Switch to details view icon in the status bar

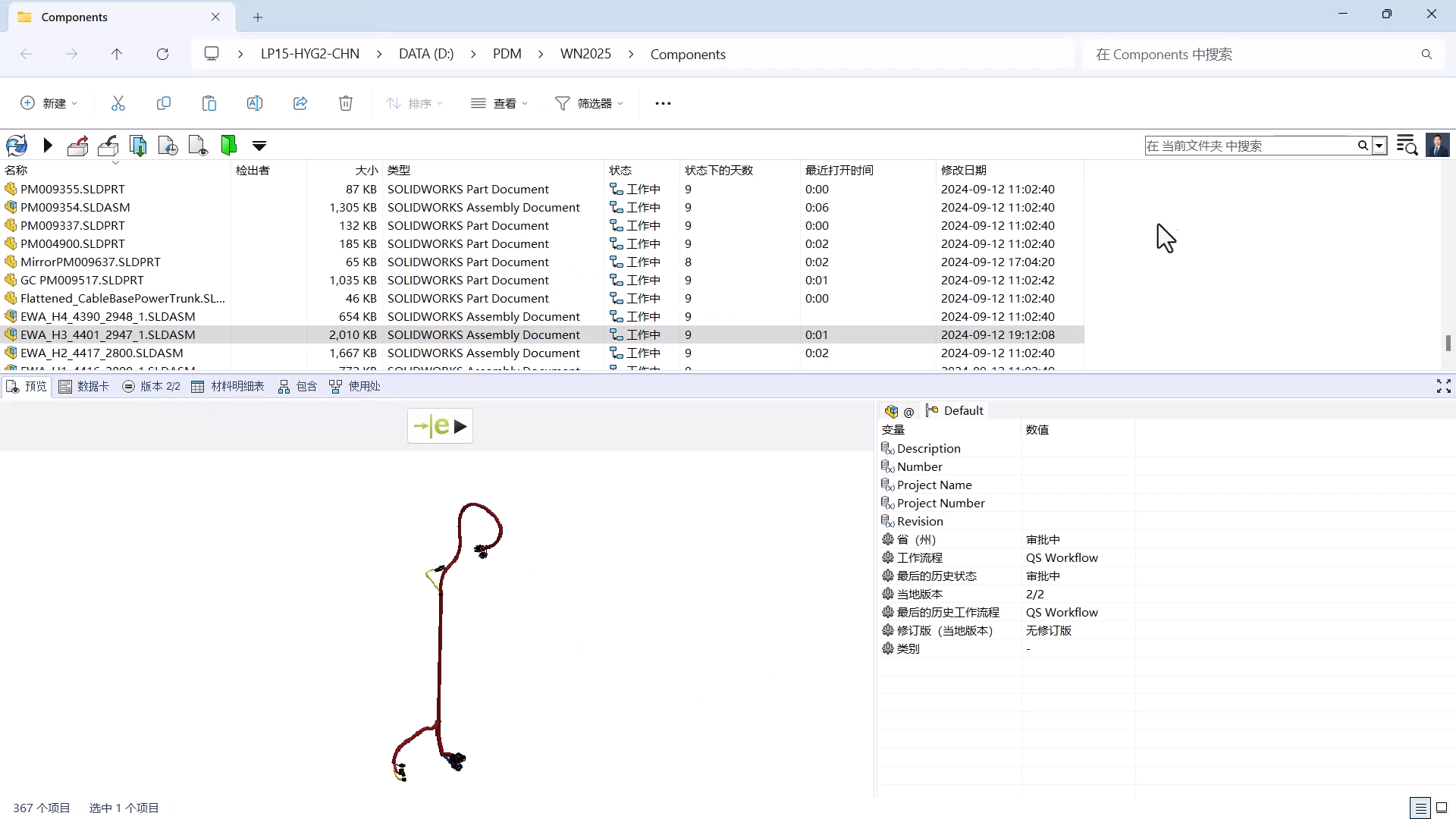(x=1420, y=808)
